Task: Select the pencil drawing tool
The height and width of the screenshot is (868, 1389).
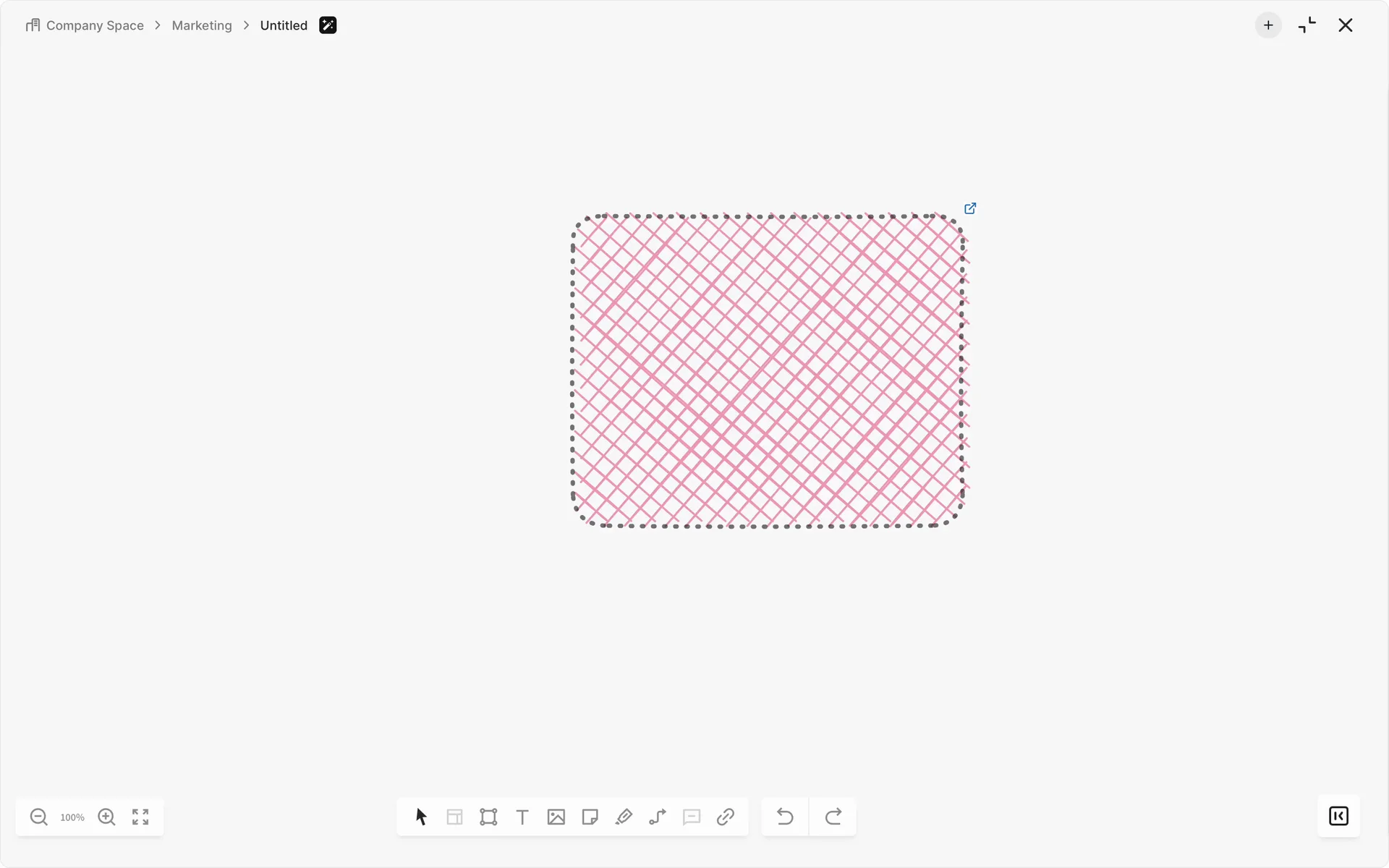Action: 624,817
